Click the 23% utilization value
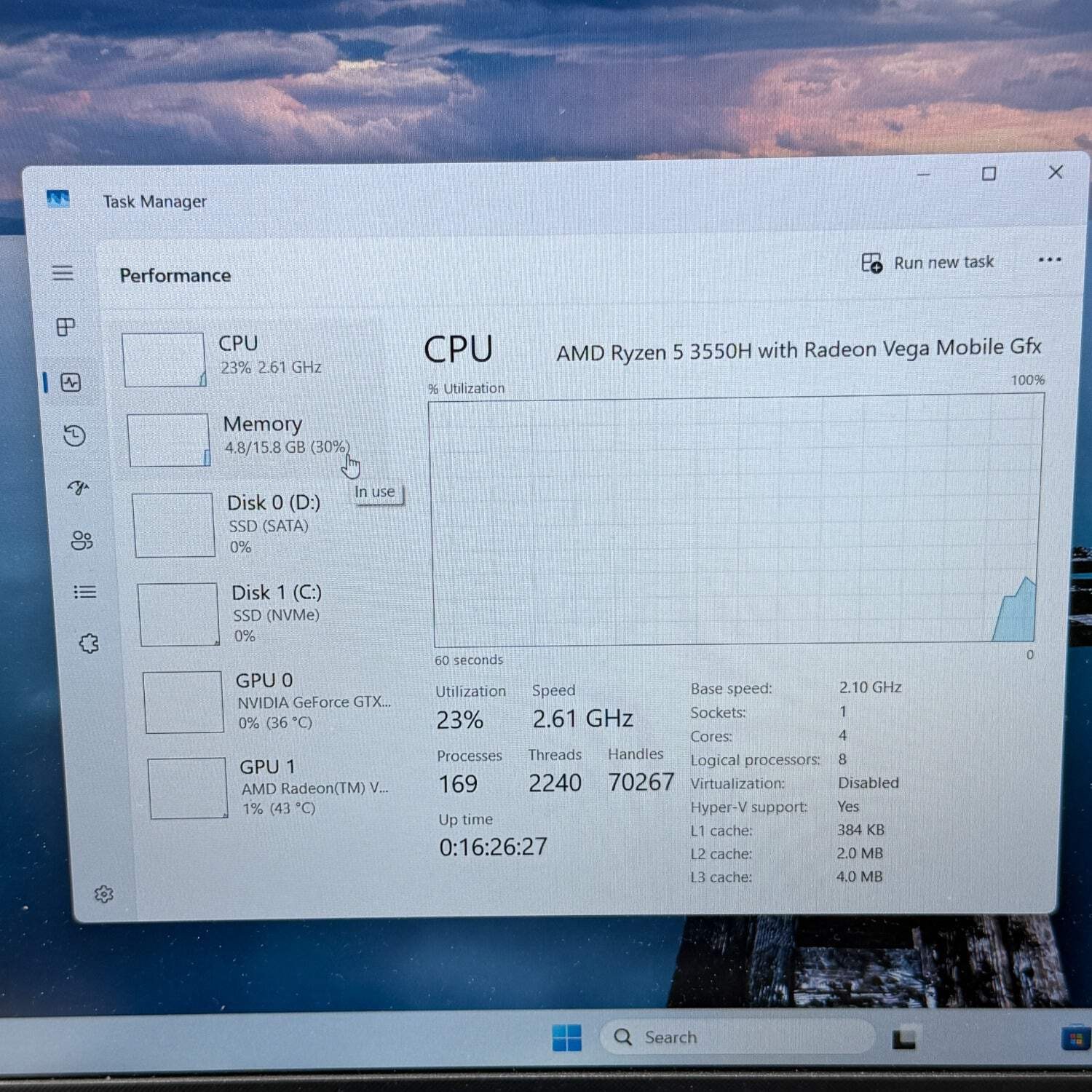The image size is (1092, 1092). 459,720
